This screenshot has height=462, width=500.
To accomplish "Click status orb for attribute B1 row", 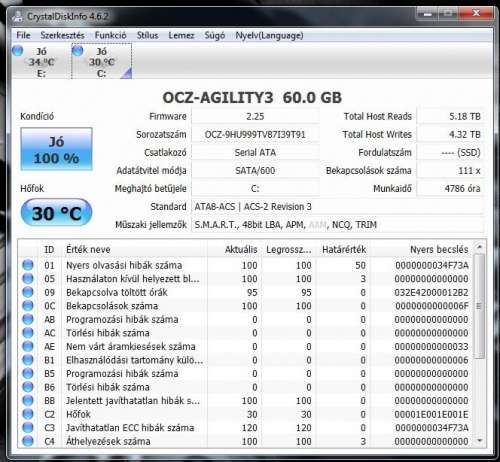I will coord(28,360).
